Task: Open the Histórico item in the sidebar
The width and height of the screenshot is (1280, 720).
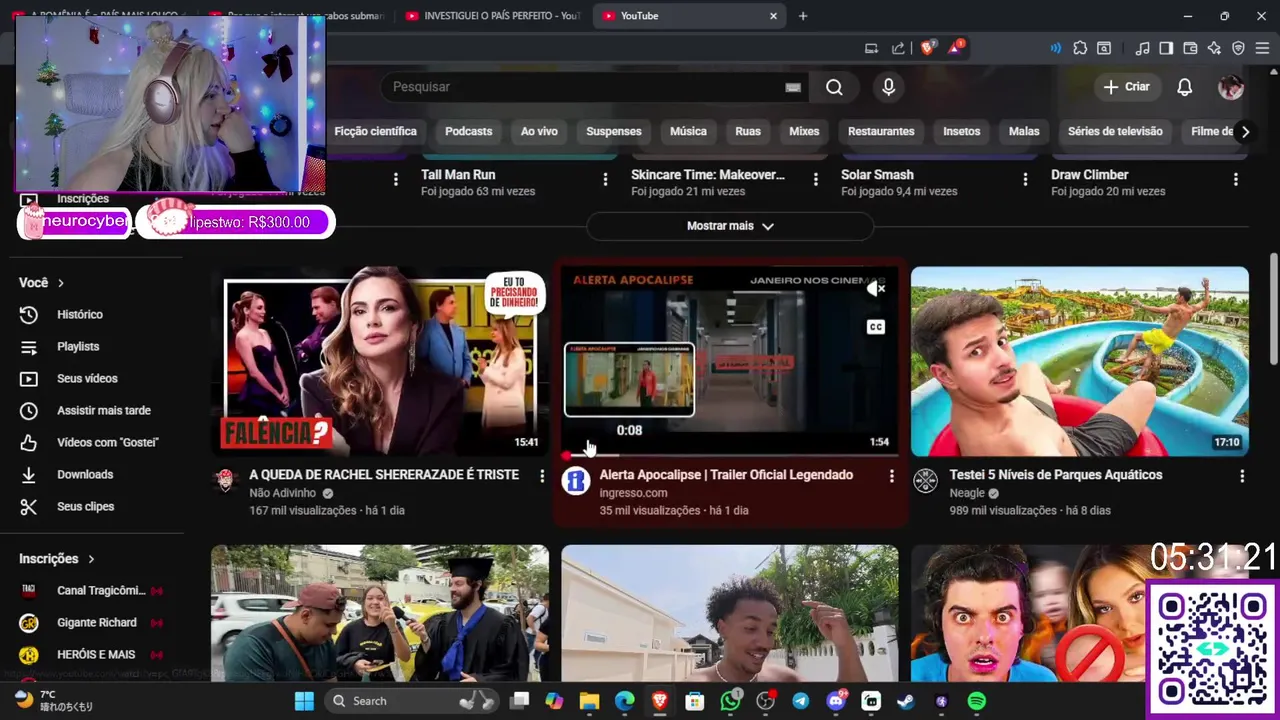Action: pos(80,314)
